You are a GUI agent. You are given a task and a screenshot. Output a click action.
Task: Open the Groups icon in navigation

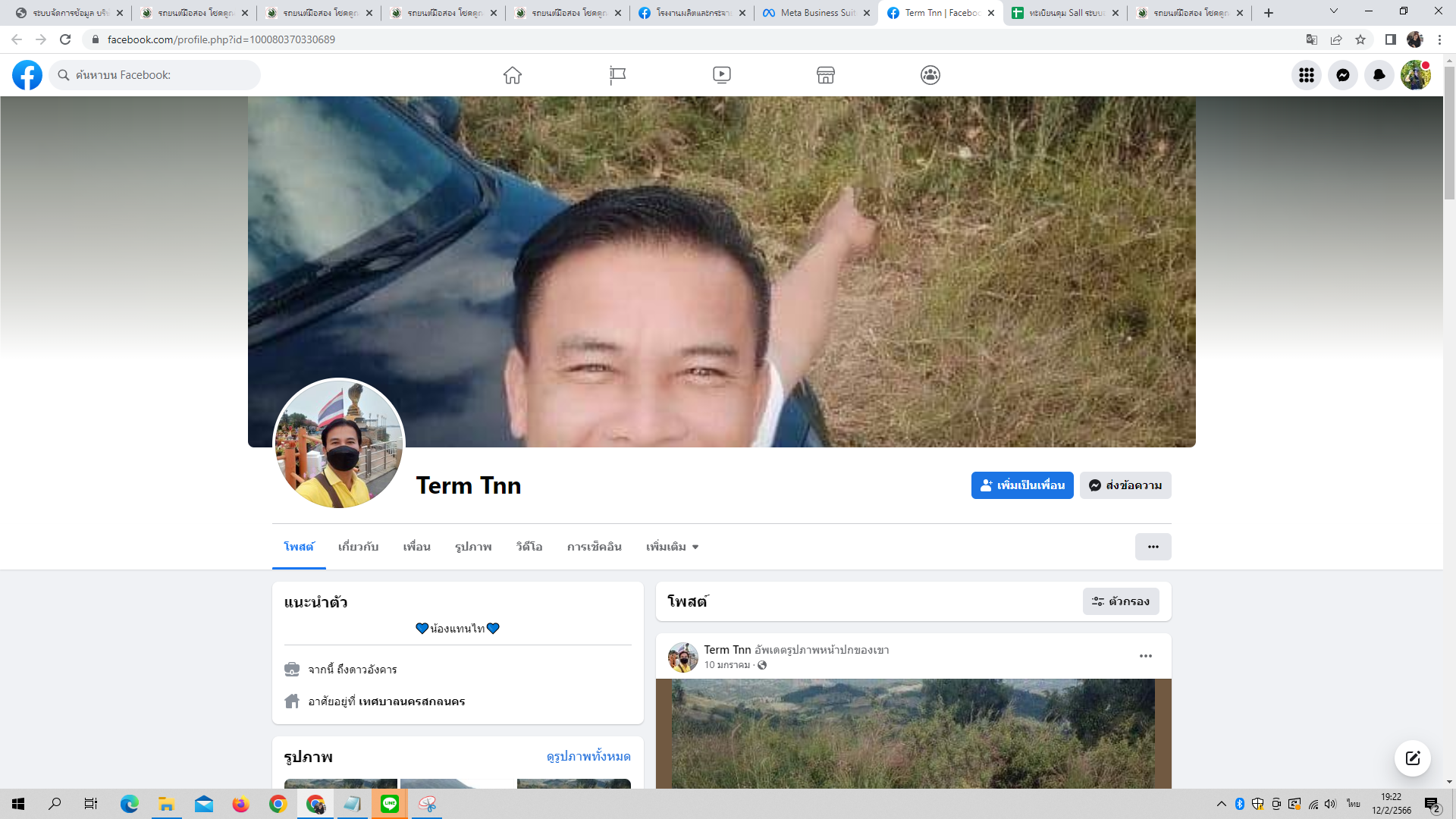coord(930,75)
